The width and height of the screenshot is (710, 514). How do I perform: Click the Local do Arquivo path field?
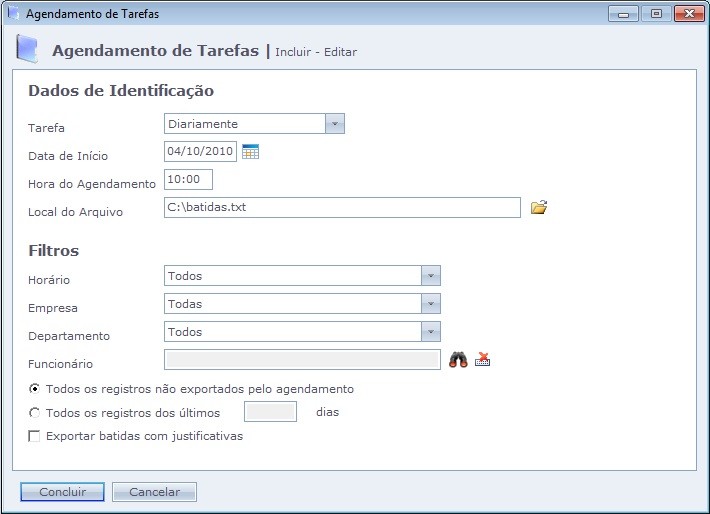[342, 208]
